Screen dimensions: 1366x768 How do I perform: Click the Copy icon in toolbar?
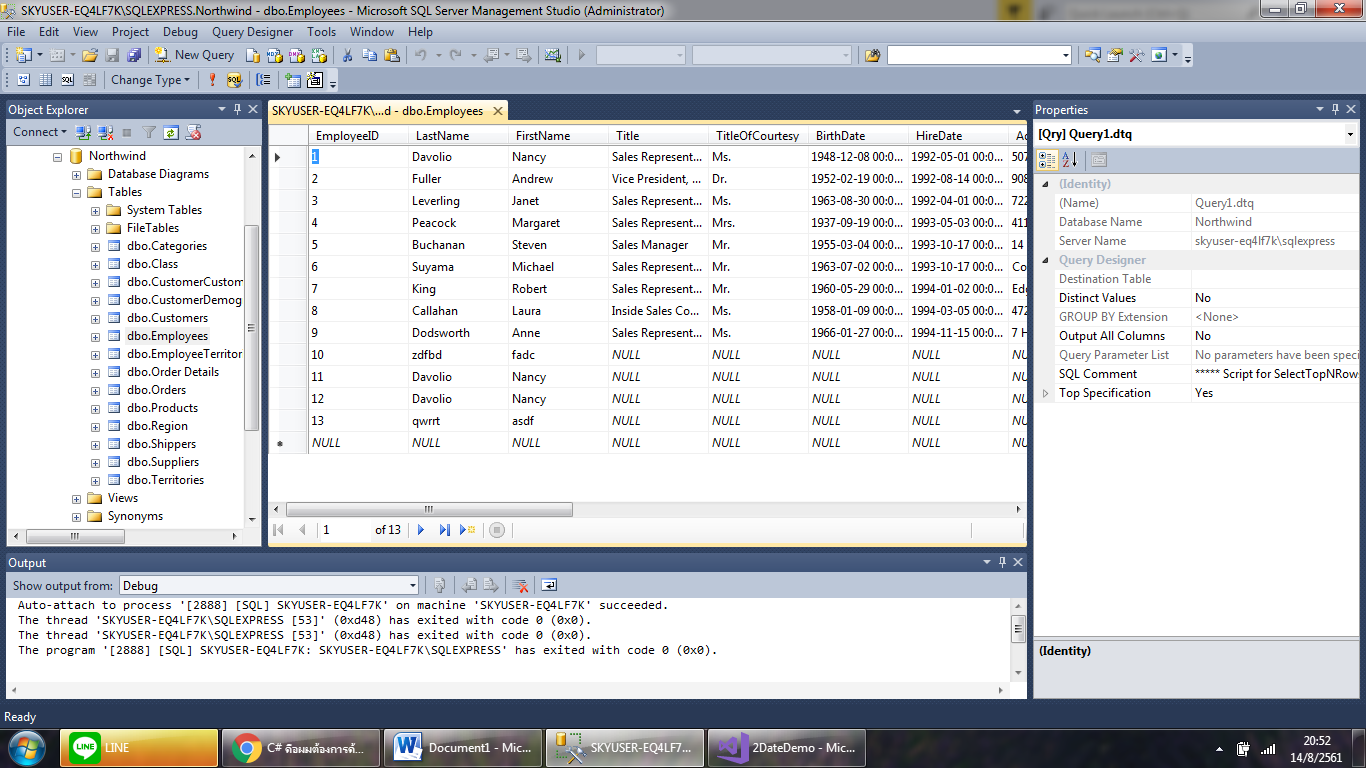click(x=369, y=55)
